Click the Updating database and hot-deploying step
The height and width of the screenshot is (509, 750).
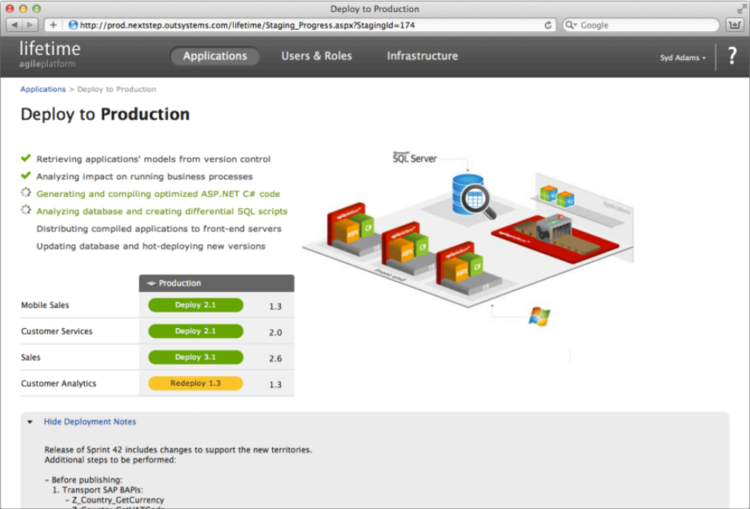(151, 246)
